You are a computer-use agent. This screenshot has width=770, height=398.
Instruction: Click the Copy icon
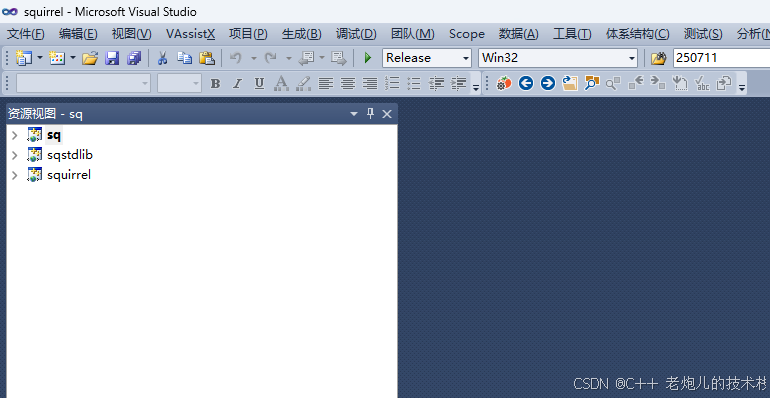(184, 58)
